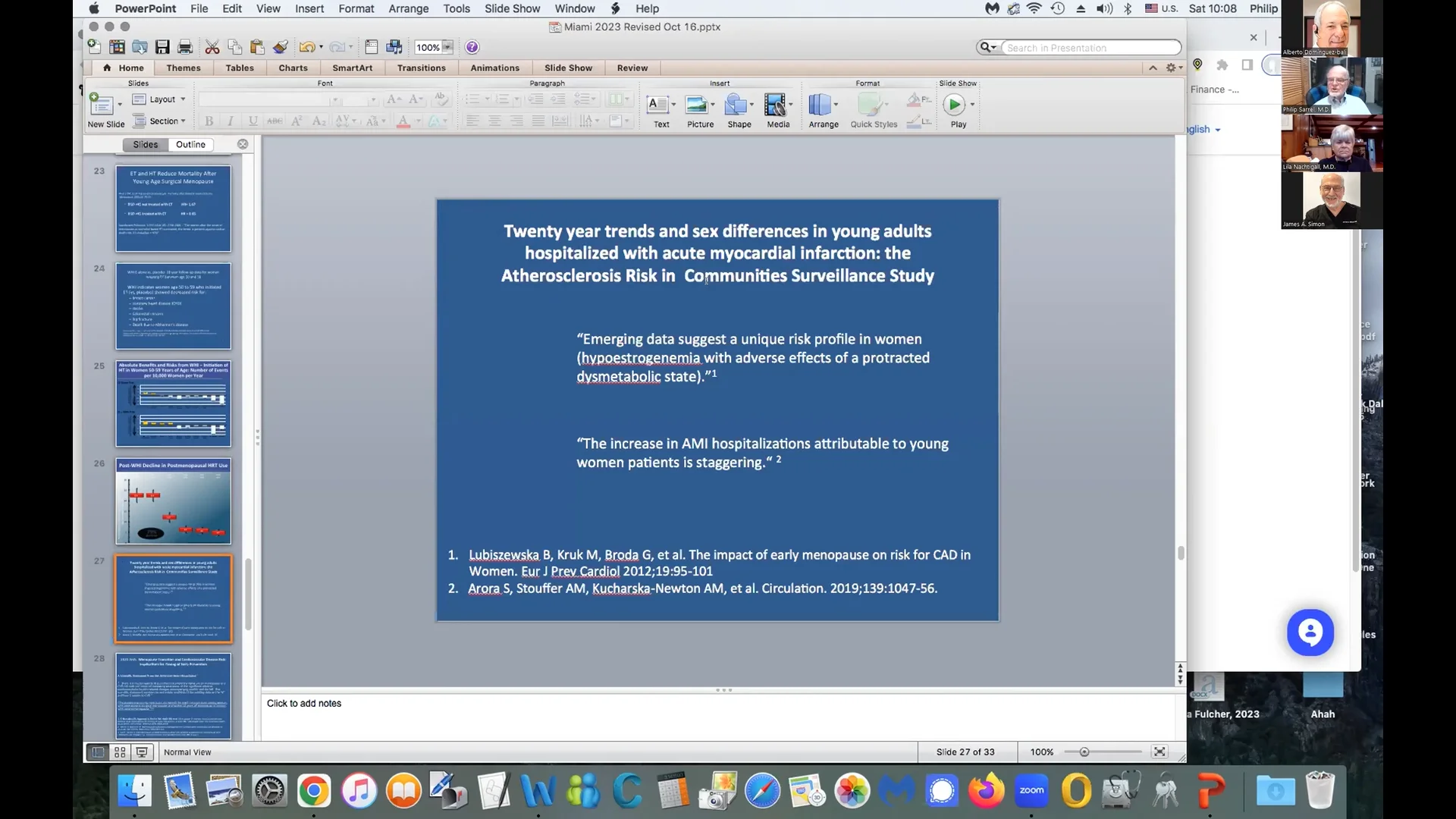This screenshot has height=819, width=1456.
Task: Close the slide thumbnail pane
Action: coord(243,144)
